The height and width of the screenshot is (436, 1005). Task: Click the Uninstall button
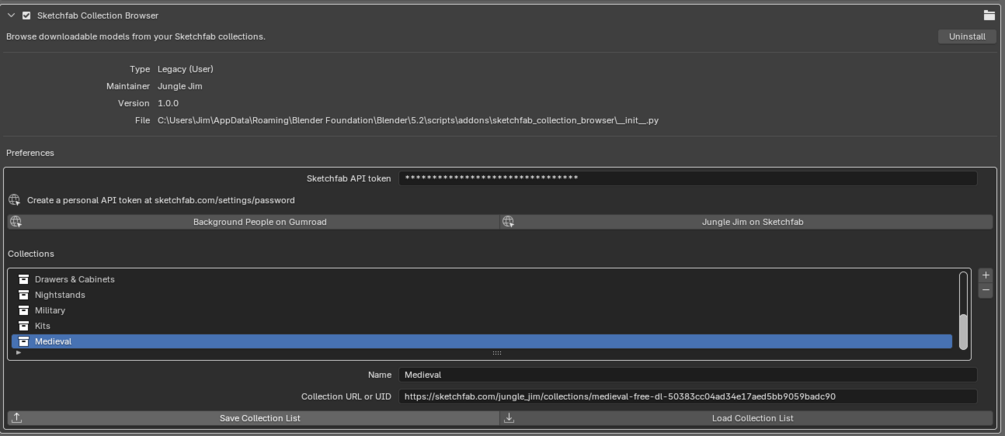pos(967,37)
